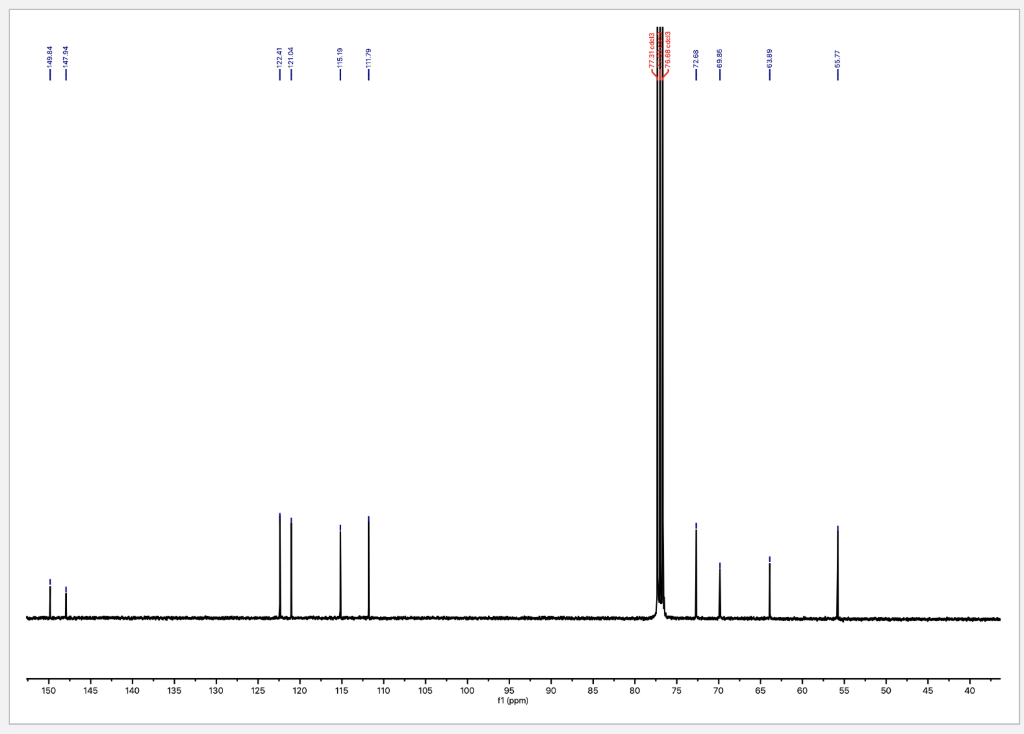Select the peak label 63.89
The width and height of the screenshot is (1024, 734).
point(770,59)
